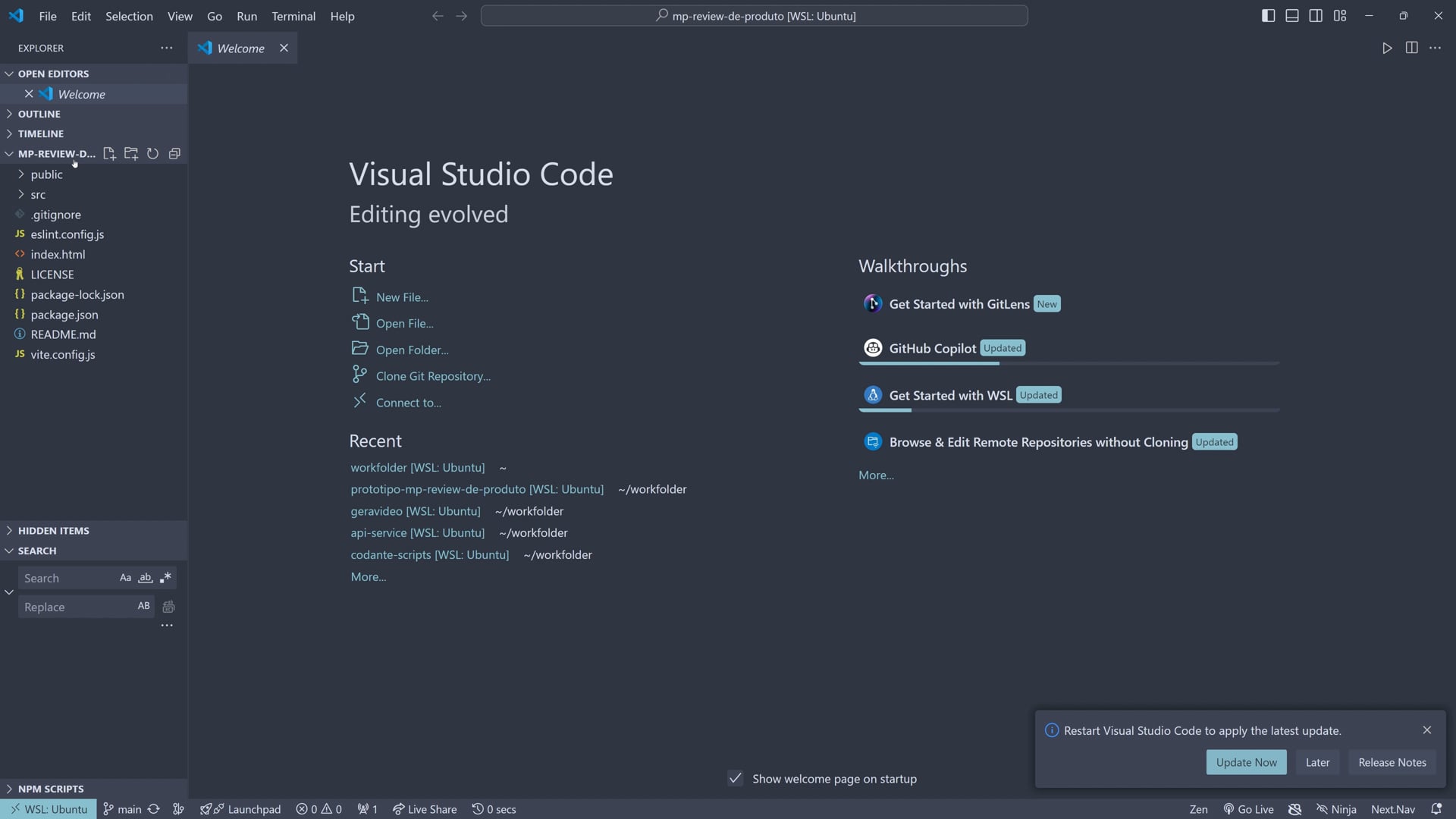Expand the OUTLINE section
Image resolution: width=1456 pixels, height=819 pixels.
39,114
